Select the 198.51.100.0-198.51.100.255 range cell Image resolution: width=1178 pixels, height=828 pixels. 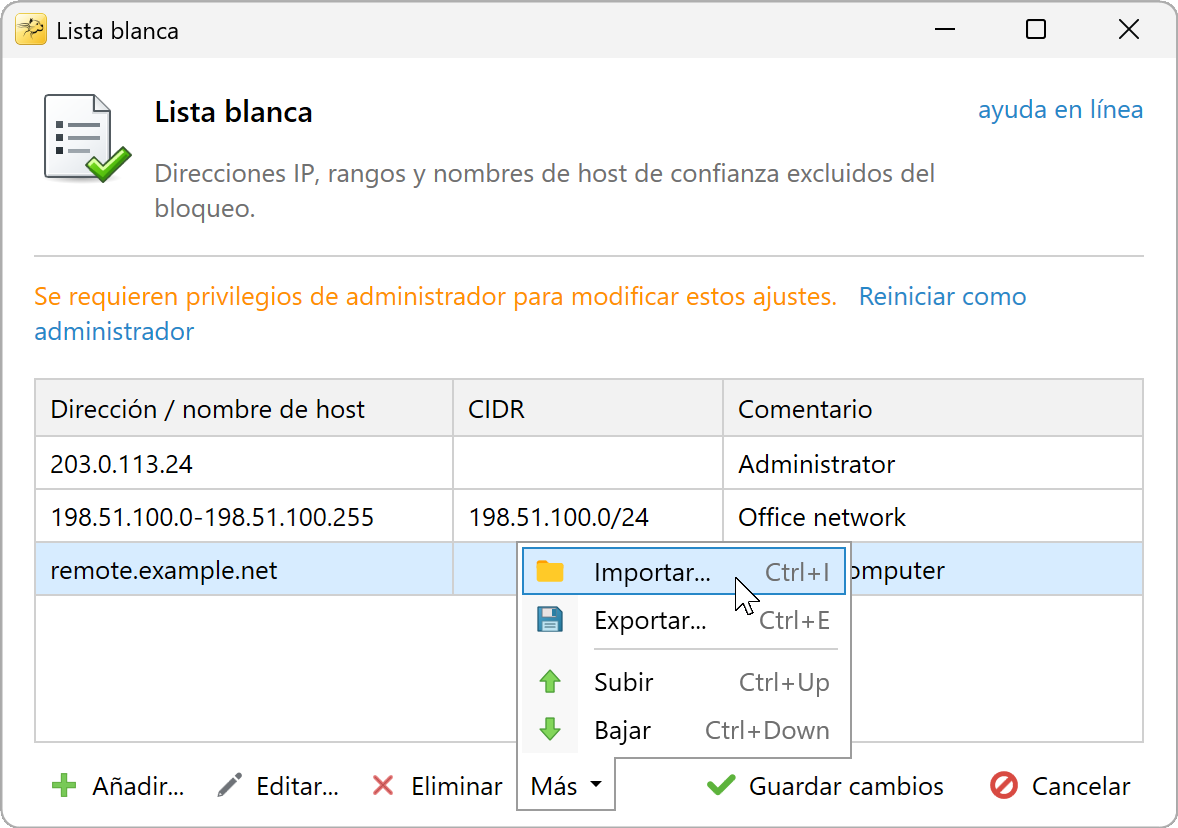pyautogui.click(x=244, y=517)
